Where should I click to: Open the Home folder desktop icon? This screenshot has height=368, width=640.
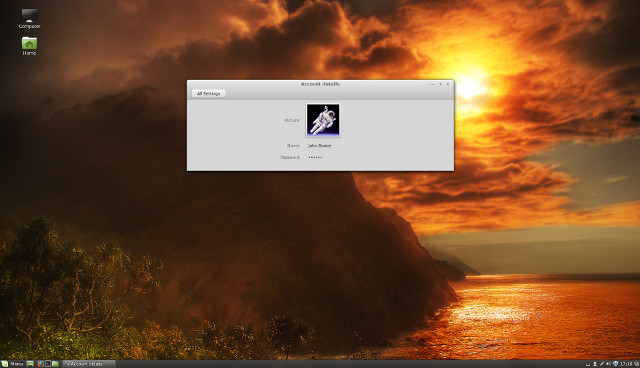point(29,46)
